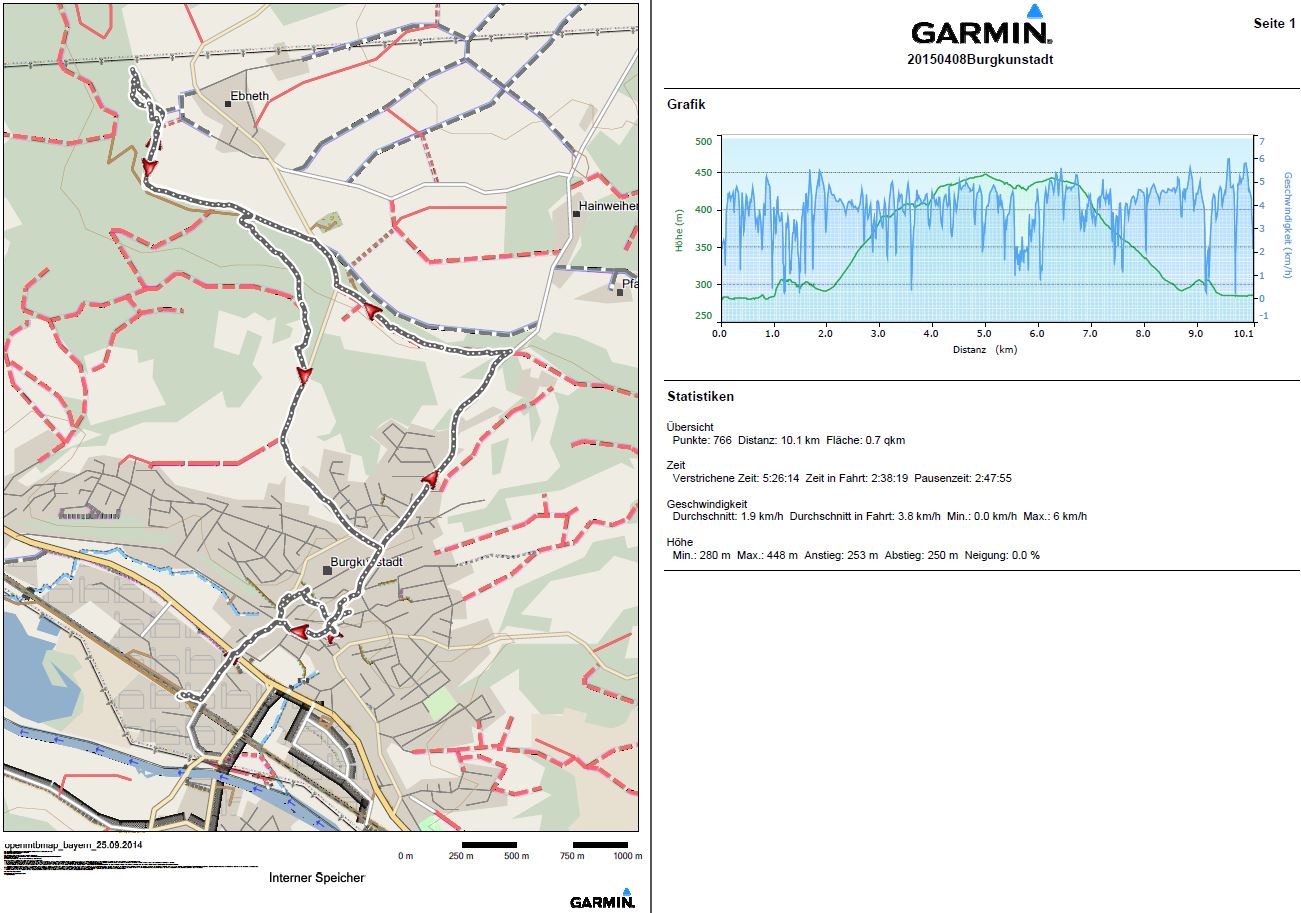
Task: Select the Grafik section heading
Action: [x=686, y=104]
